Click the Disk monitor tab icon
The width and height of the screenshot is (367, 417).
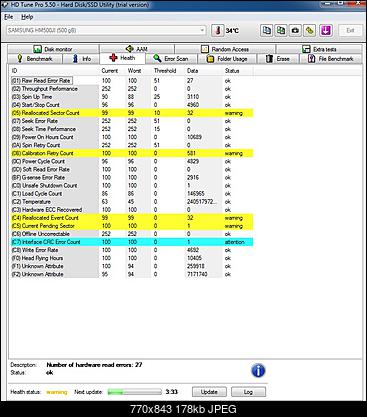click(x=37, y=49)
